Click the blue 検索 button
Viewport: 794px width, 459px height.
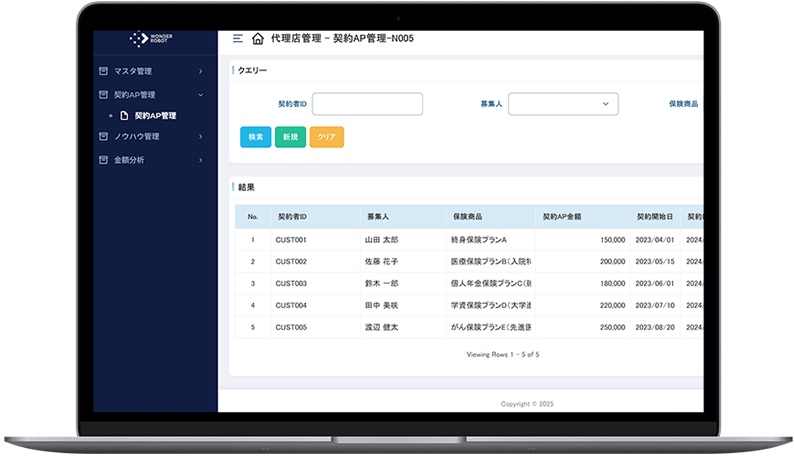click(256, 137)
